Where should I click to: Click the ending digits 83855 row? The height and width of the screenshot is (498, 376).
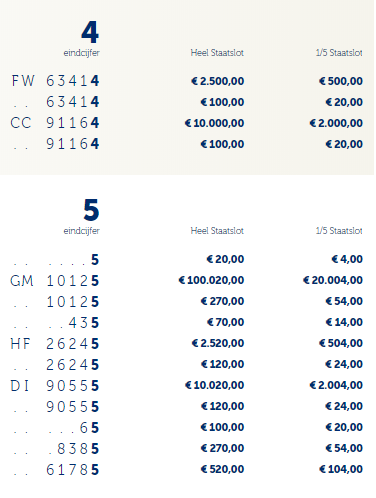coord(188,448)
